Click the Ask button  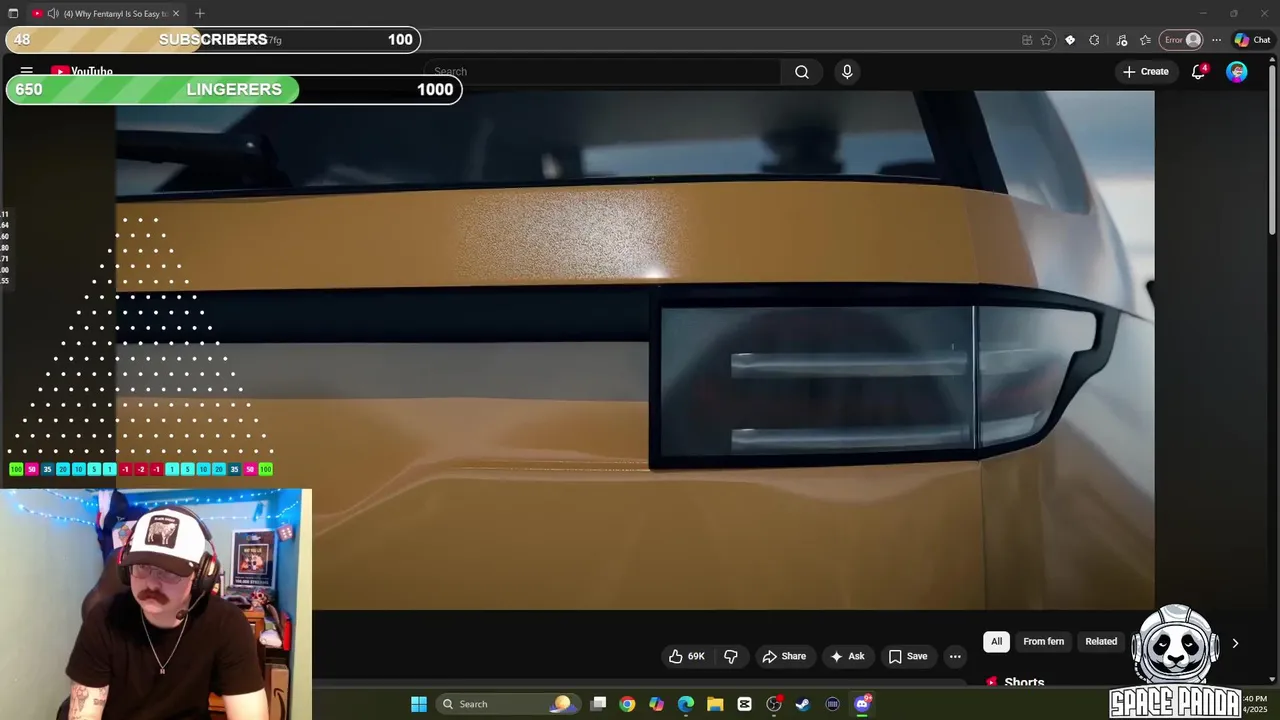coord(846,656)
